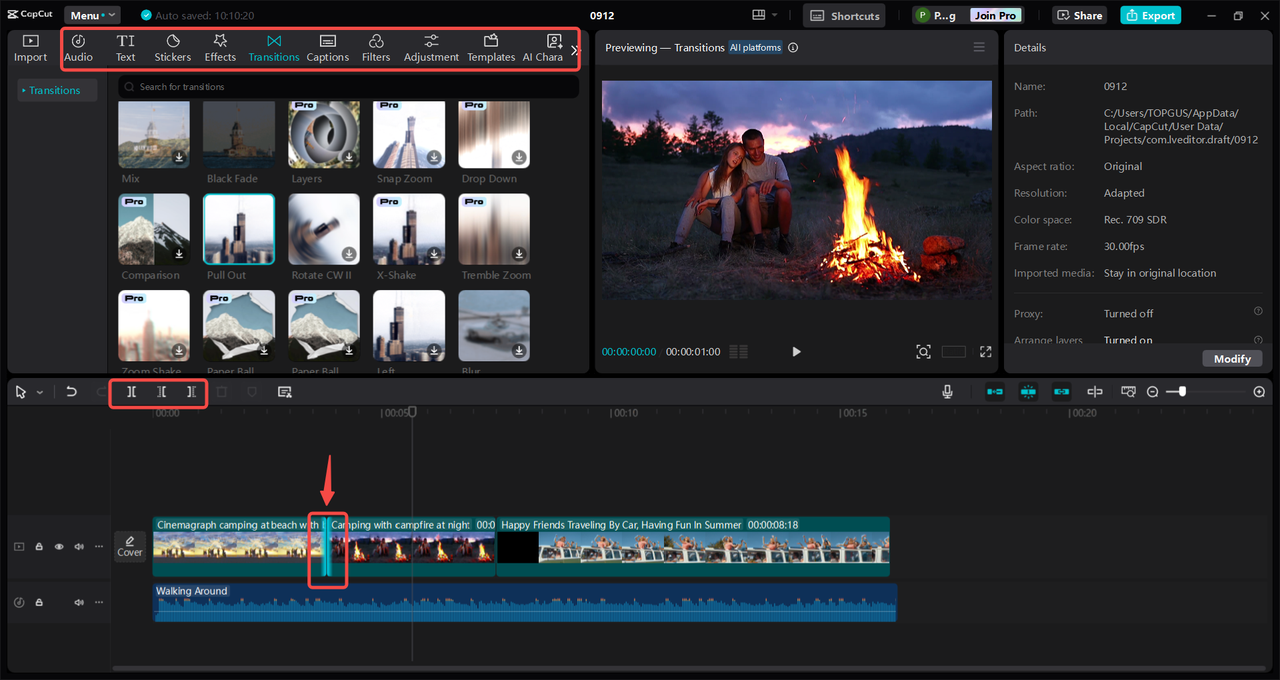Click the Cover edit button

click(130, 546)
